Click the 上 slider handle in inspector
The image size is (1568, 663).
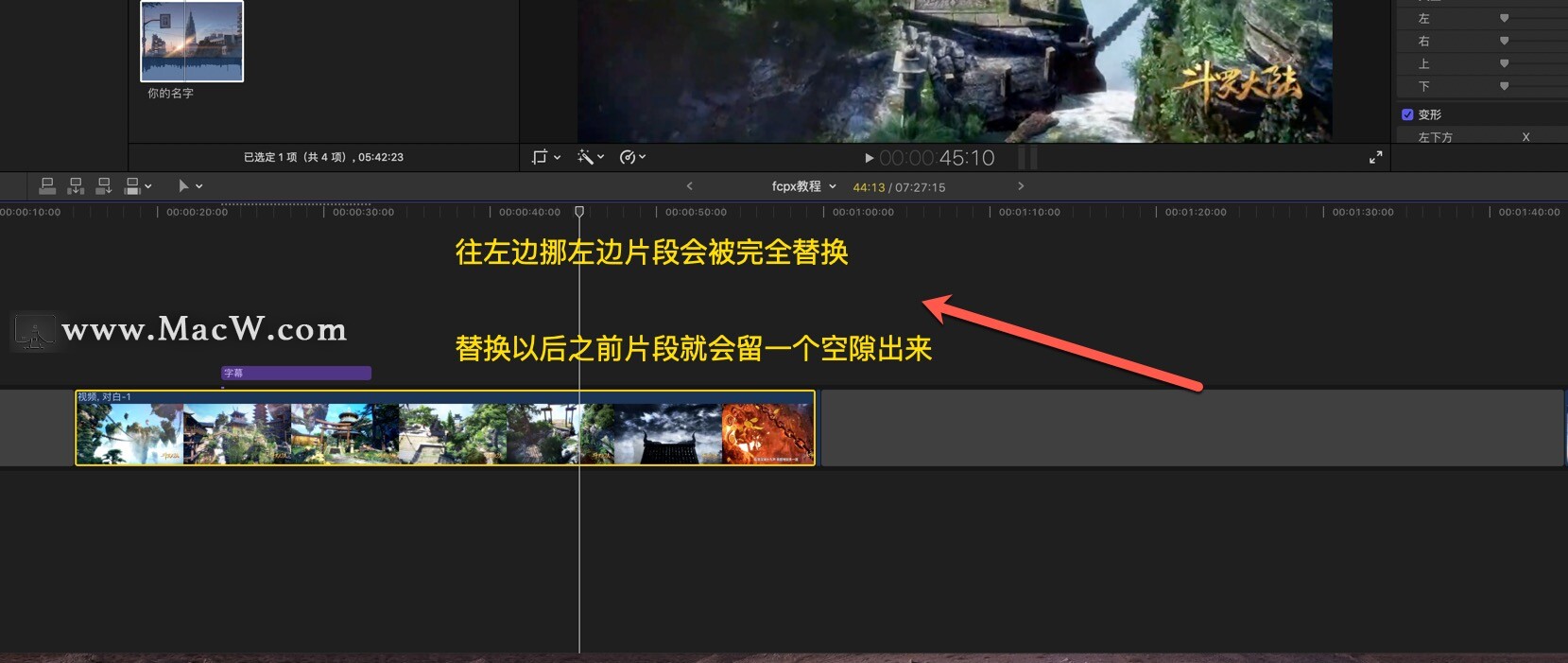coord(1504,63)
